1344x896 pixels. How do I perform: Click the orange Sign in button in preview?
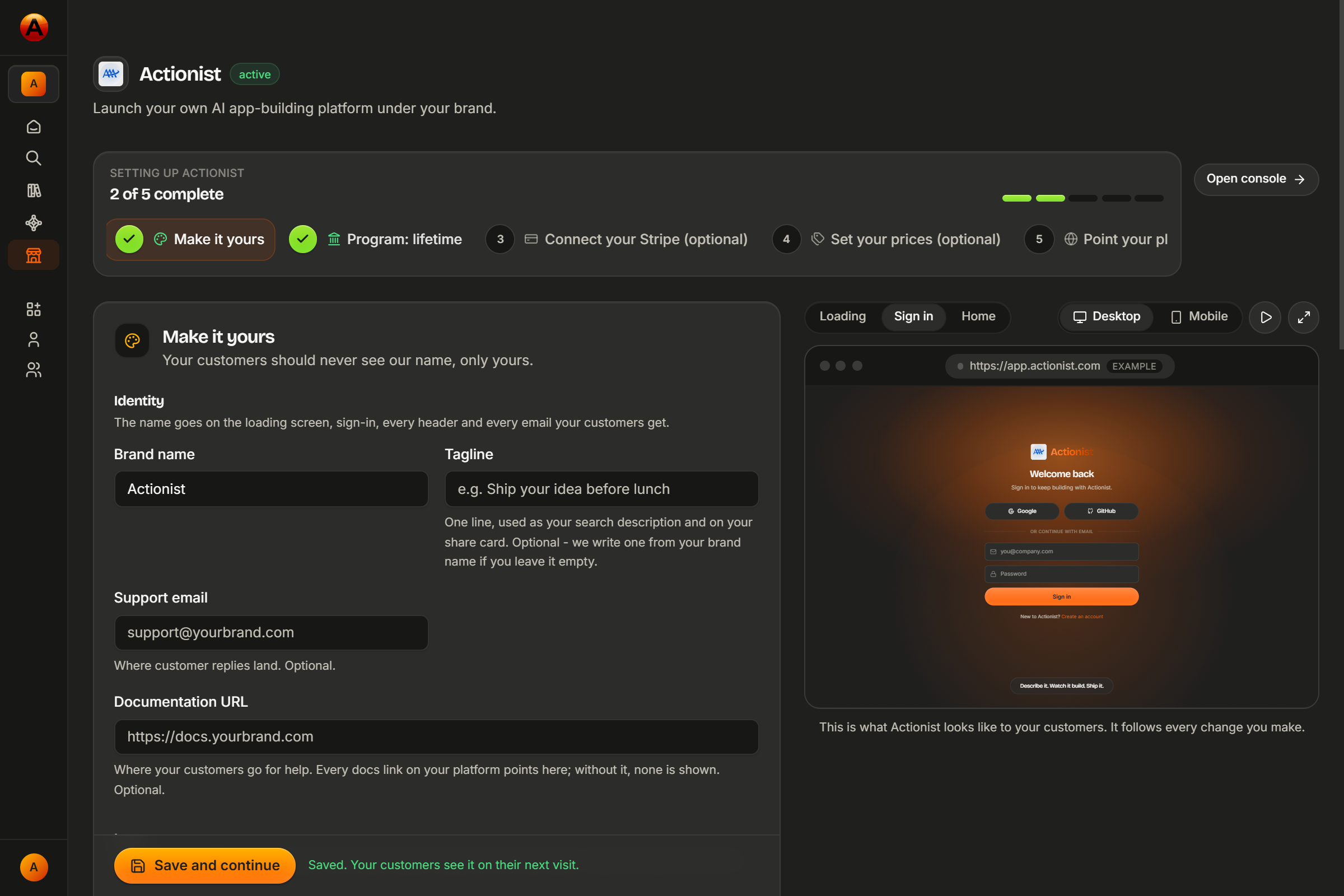tap(1061, 596)
